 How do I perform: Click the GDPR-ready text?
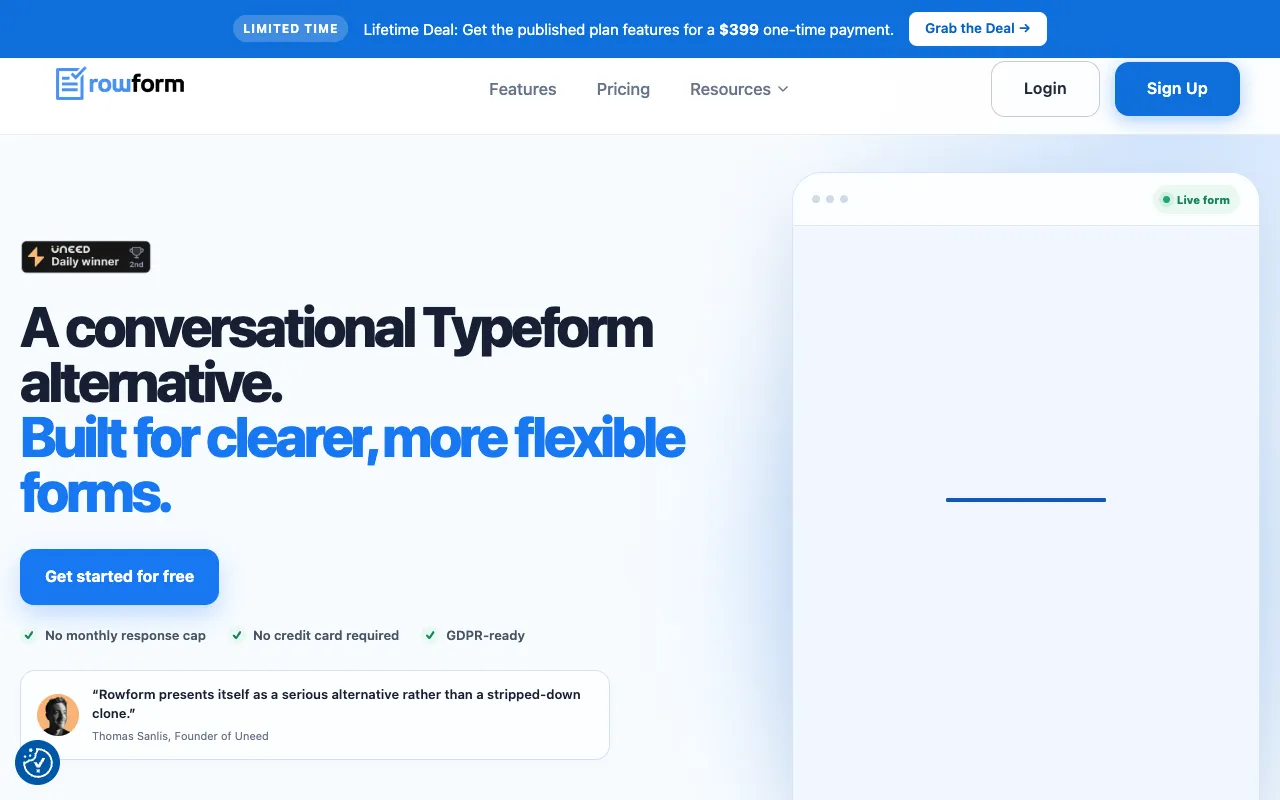tap(485, 636)
